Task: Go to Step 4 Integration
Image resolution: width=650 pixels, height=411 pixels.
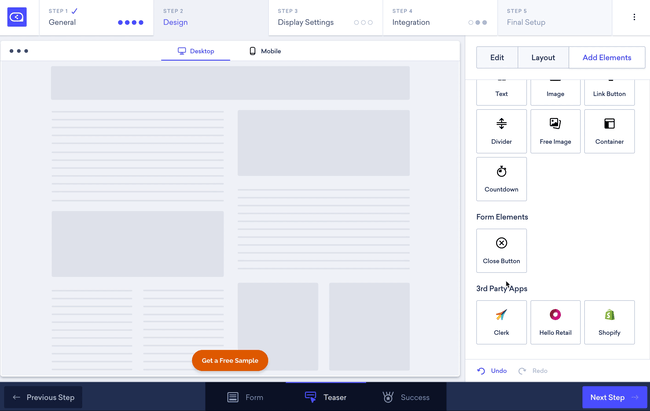Action: [x=440, y=17]
